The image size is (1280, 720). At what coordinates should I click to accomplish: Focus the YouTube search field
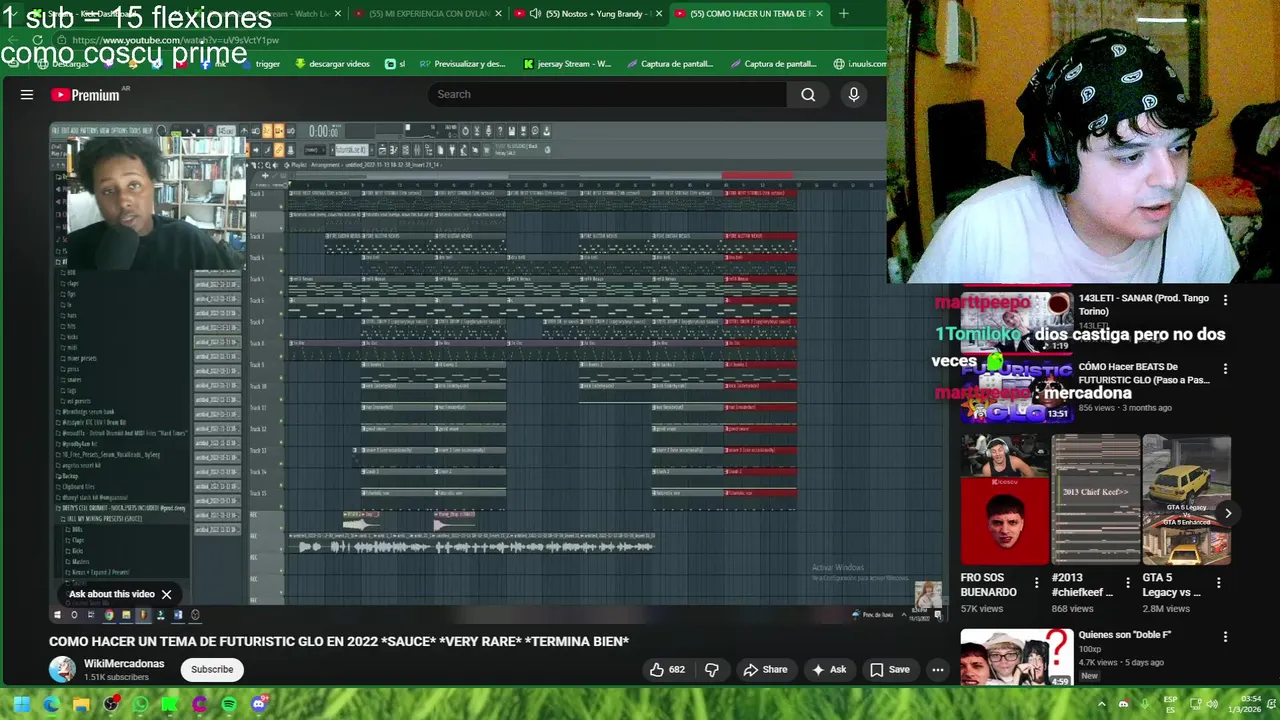click(x=607, y=95)
